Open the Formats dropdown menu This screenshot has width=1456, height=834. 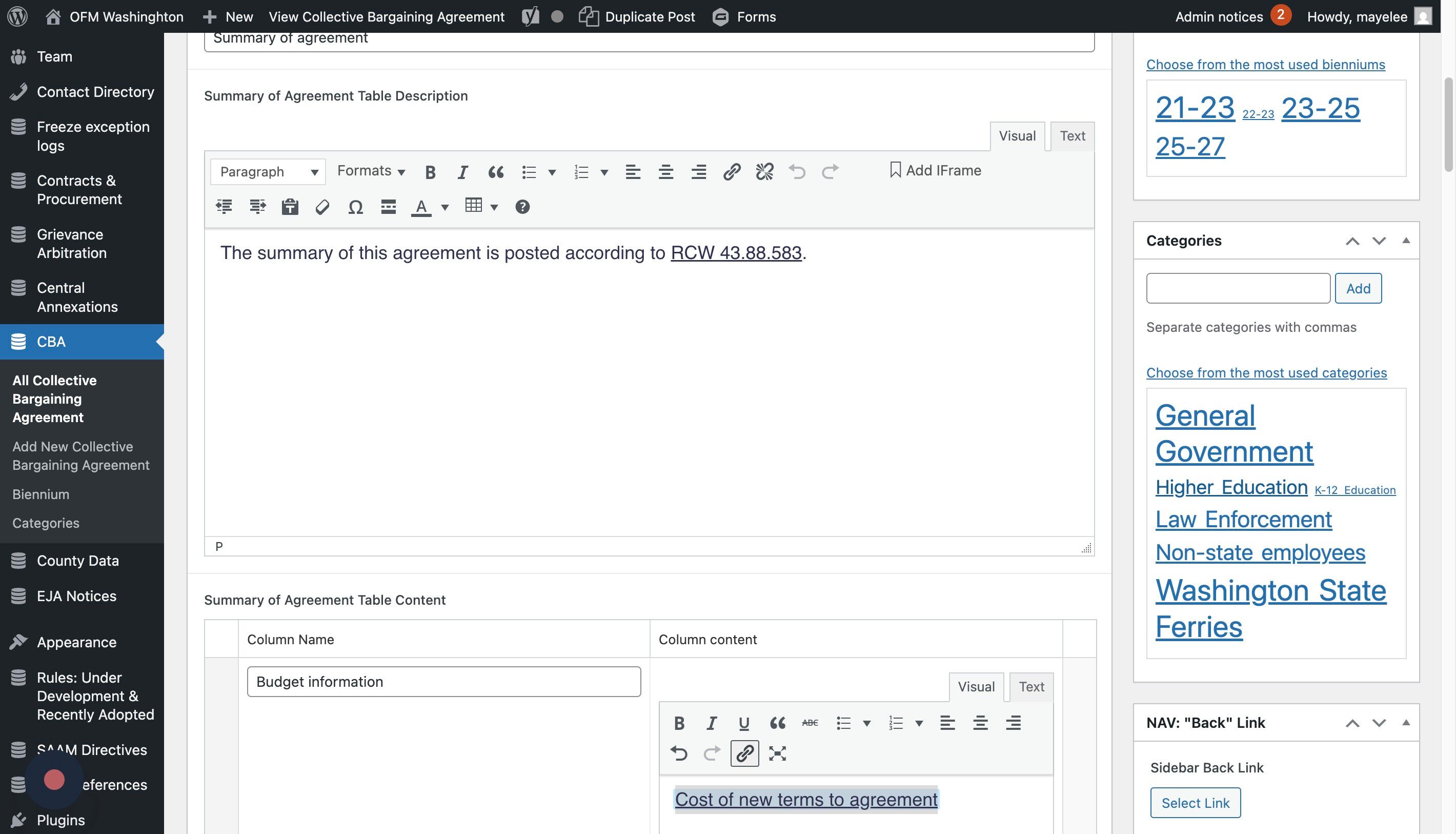click(371, 171)
